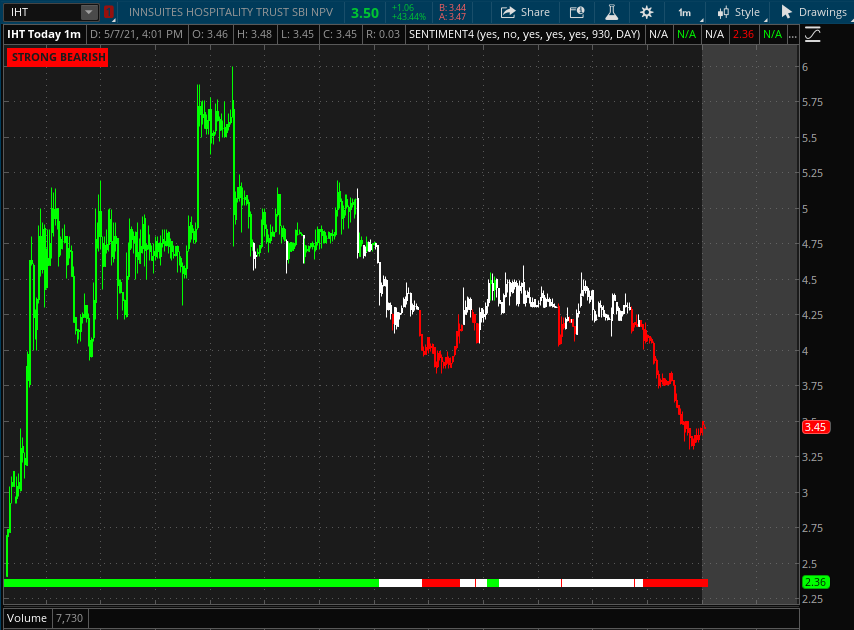Open the symbol dropdown arrow next to IHT
The width and height of the screenshot is (854, 630).
point(88,12)
